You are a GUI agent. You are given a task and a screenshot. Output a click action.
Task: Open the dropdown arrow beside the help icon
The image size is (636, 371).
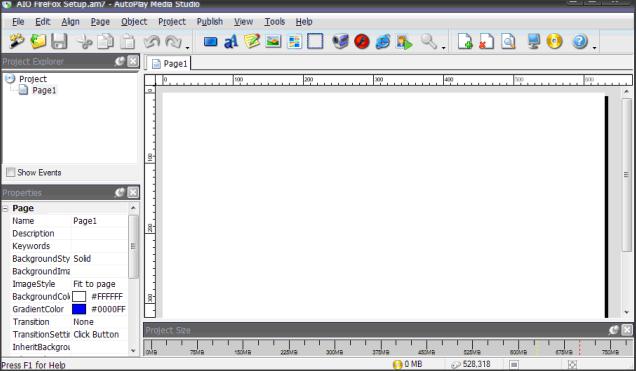[594, 47]
